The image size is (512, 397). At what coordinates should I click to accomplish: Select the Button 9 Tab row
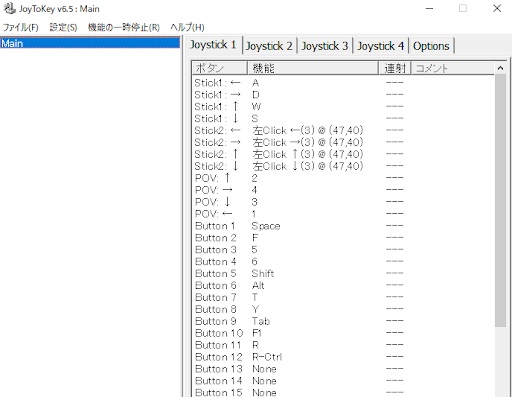click(x=343, y=321)
